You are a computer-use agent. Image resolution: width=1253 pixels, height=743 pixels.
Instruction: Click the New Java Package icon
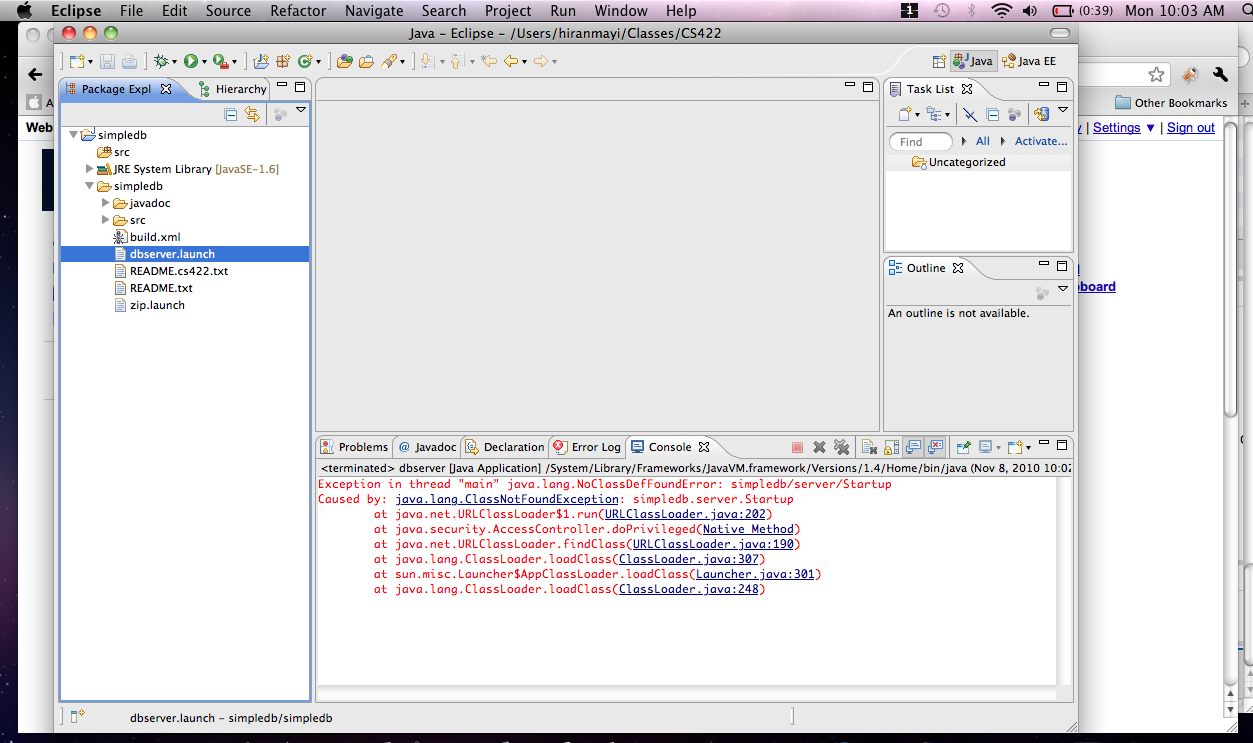(x=283, y=62)
